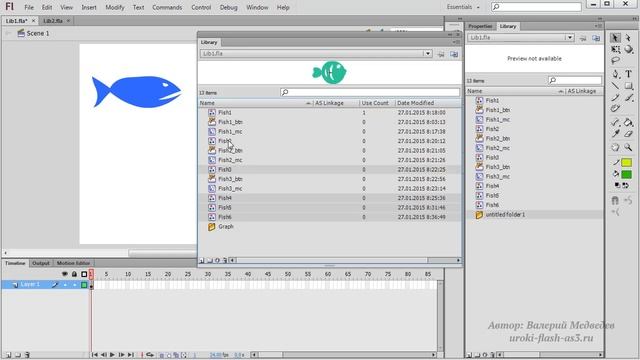Select the Pencil tool
This screenshot has height=360, width=640.
616,98
